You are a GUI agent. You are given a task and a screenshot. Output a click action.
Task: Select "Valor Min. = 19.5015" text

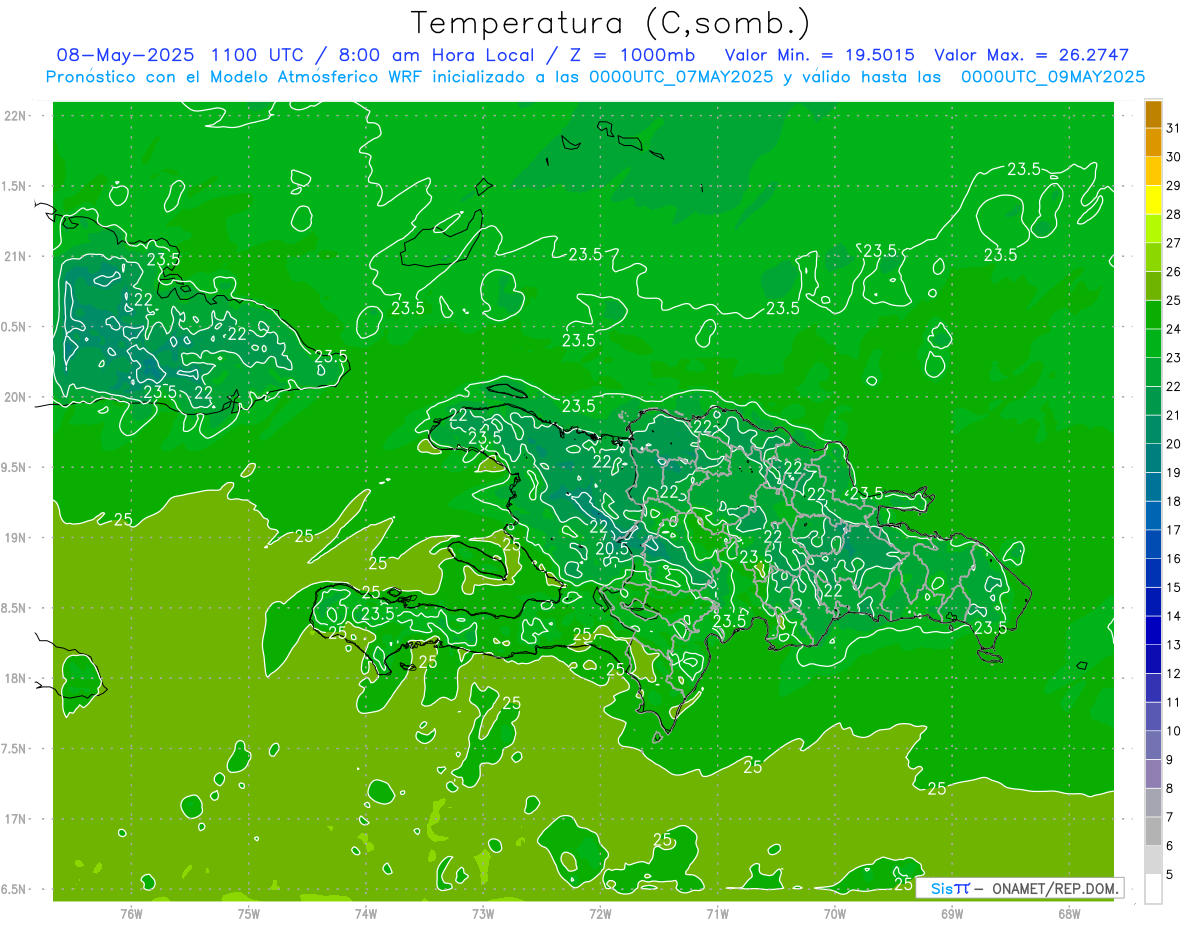[820, 55]
